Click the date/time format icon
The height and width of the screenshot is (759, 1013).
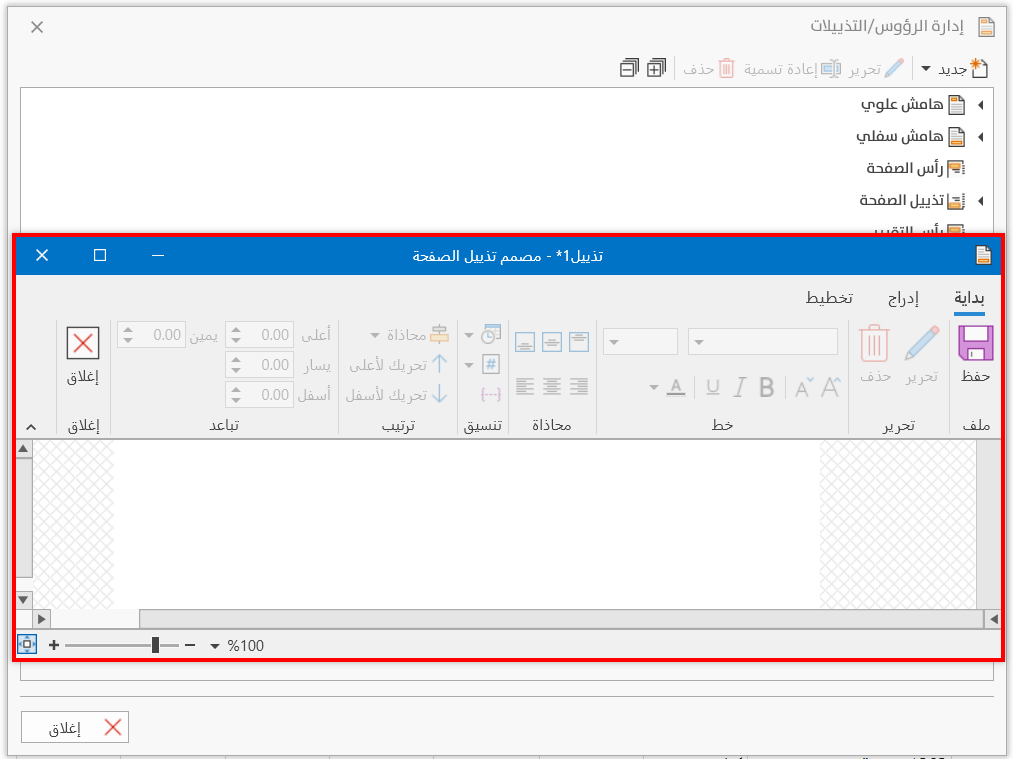point(491,334)
